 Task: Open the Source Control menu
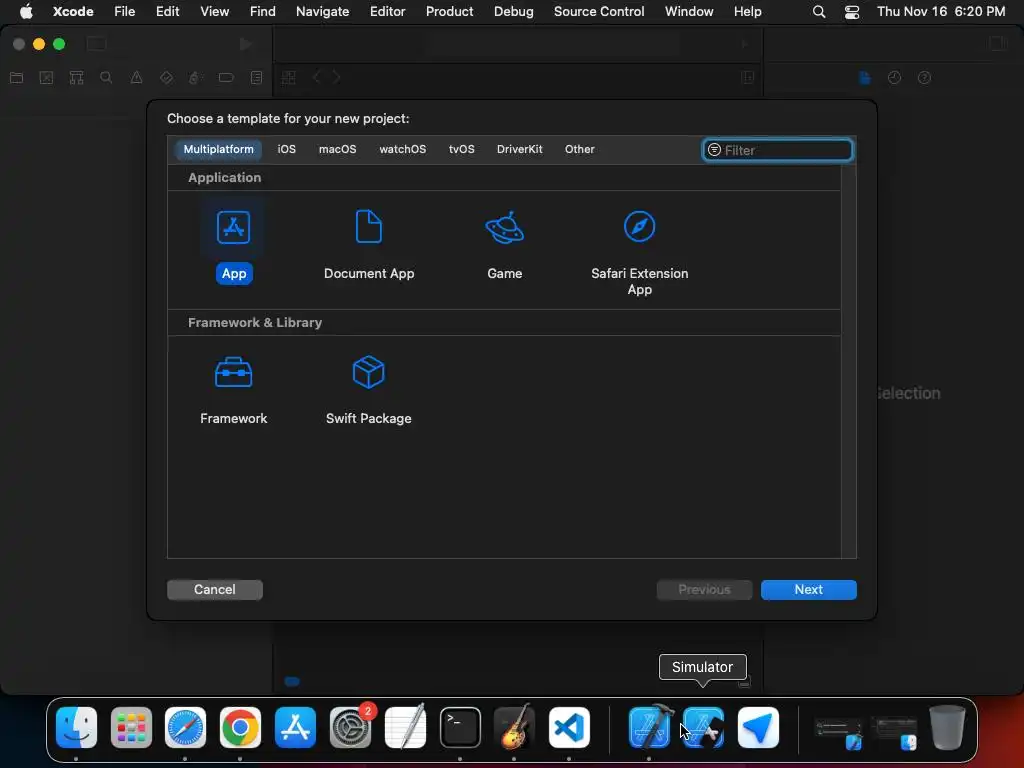pyautogui.click(x=599, y=11)
